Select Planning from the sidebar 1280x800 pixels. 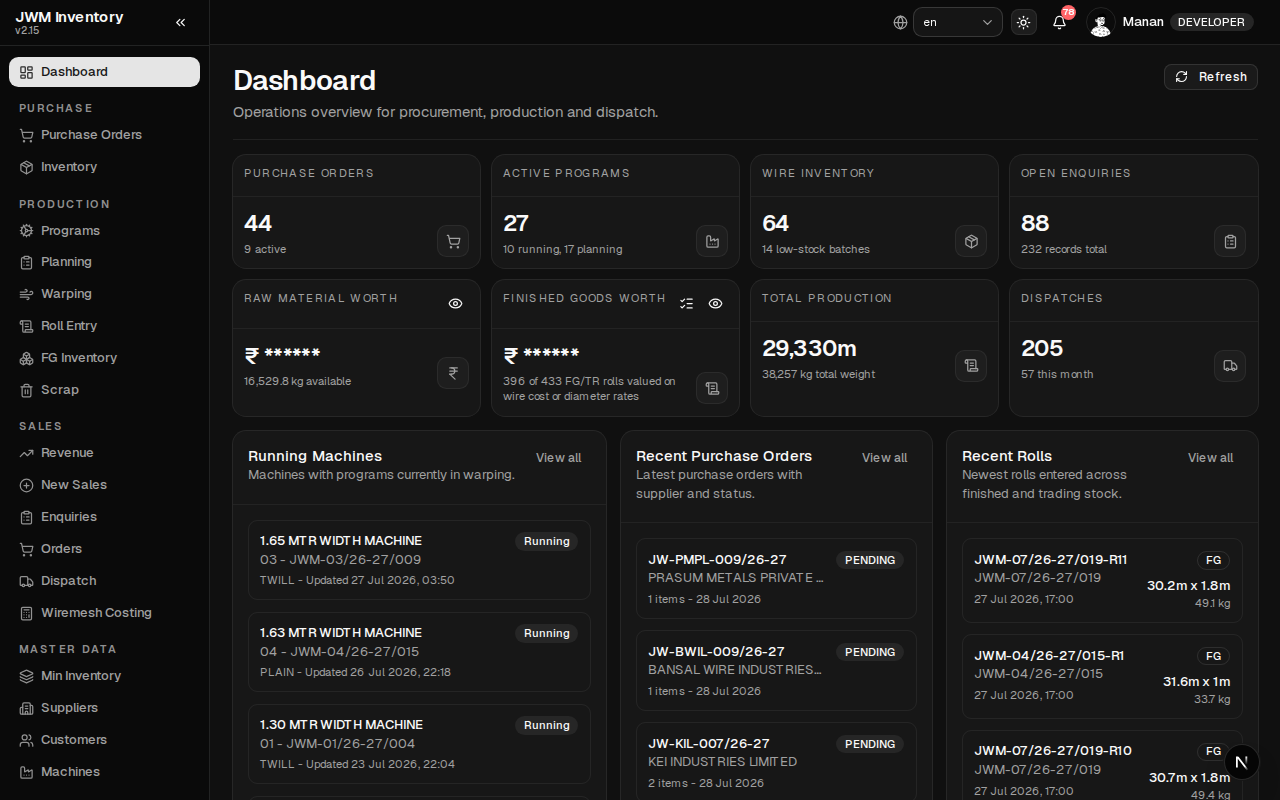point(104,262)
